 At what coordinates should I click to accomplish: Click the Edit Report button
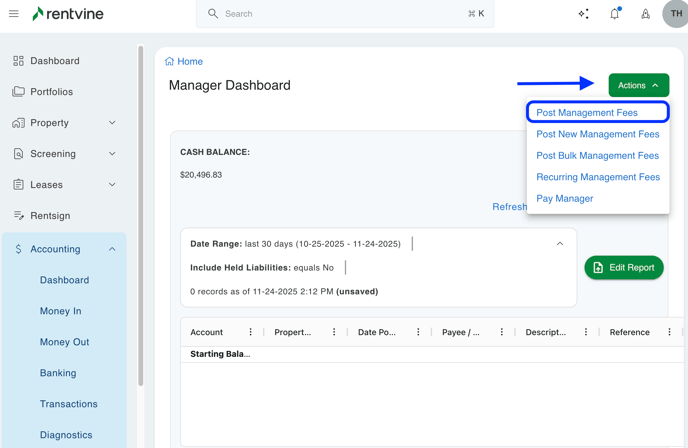[624, 268]
